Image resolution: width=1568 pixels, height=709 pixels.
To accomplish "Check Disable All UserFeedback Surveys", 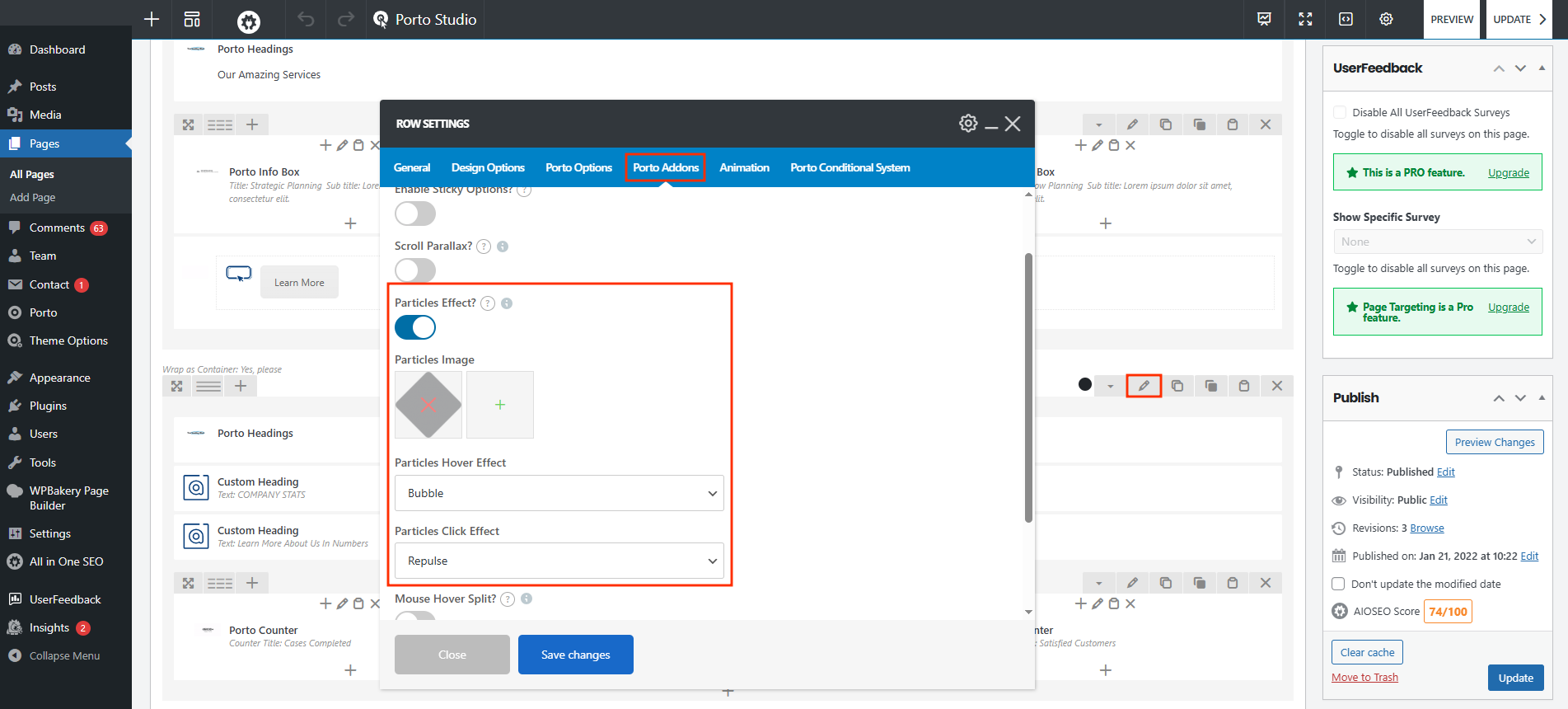I will [1340, 112].
